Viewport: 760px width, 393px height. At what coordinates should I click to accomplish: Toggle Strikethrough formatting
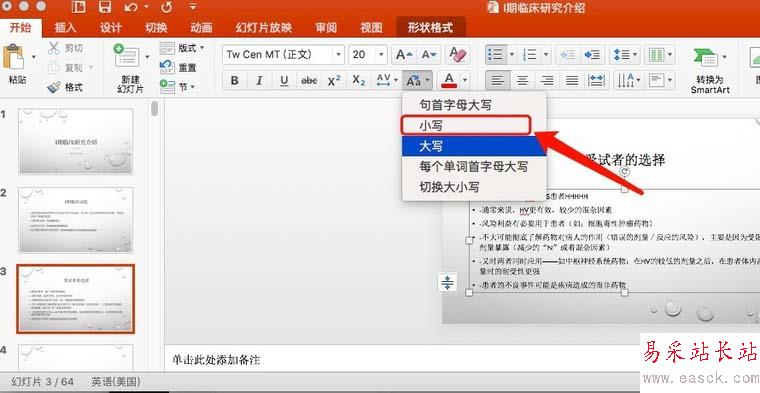click(309, 80)
